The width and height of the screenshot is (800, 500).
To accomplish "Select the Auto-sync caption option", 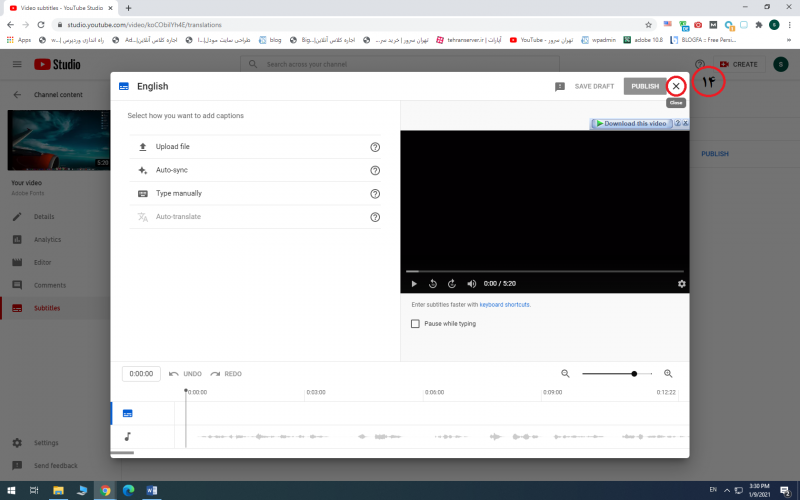I will click(171, 171).
